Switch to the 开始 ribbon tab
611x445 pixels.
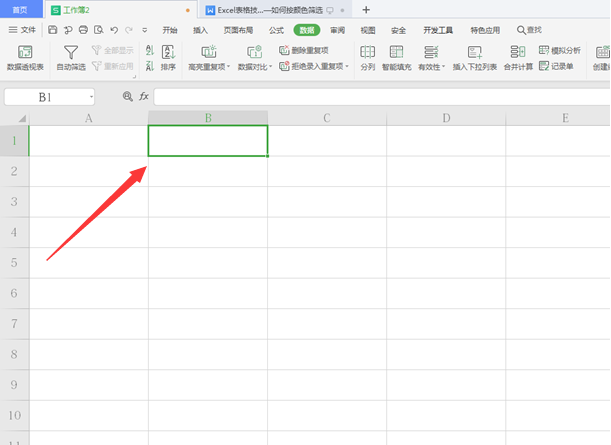tap(170, 30)
